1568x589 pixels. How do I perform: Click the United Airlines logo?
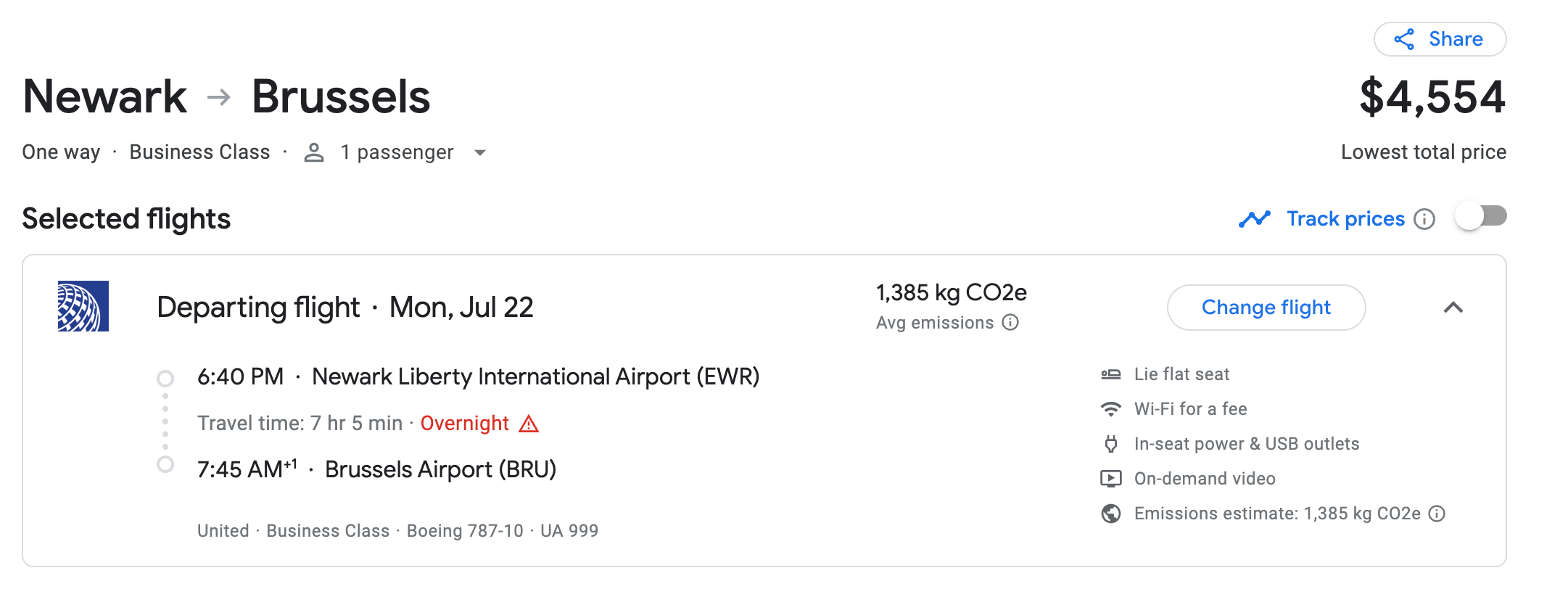pyautogui.click(x=83, y=306)
